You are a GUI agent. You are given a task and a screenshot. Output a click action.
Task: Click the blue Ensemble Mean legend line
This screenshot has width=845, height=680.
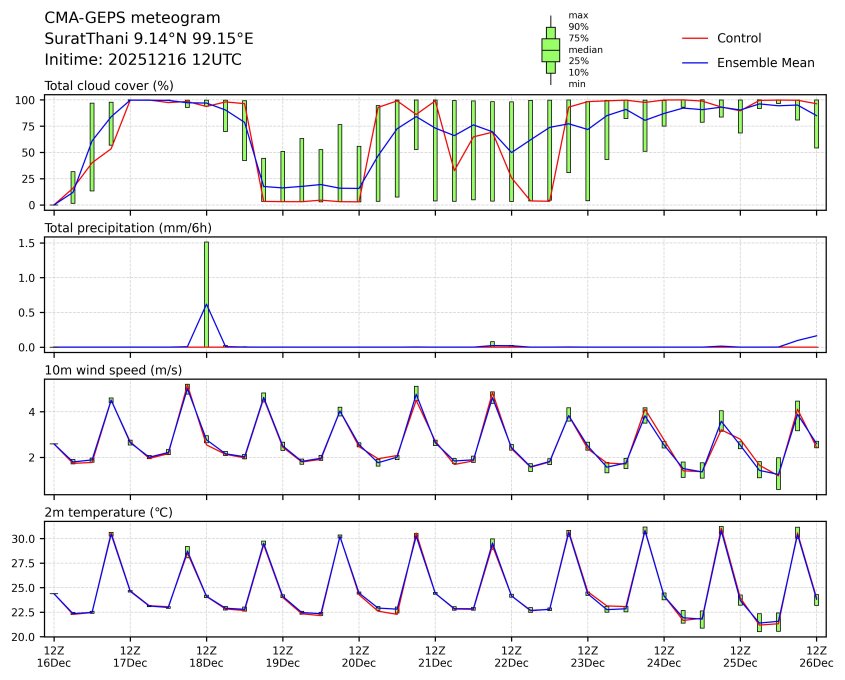[694, 63]
